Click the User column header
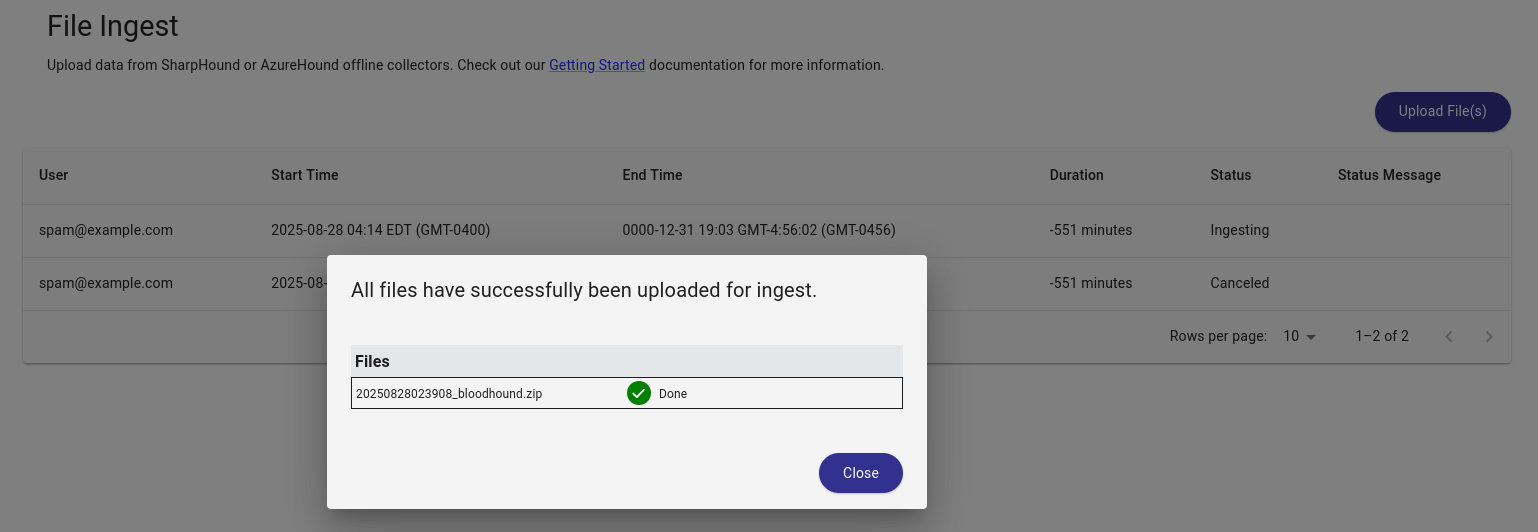Screen dimensions: 1538x532 tap(54, 175)
